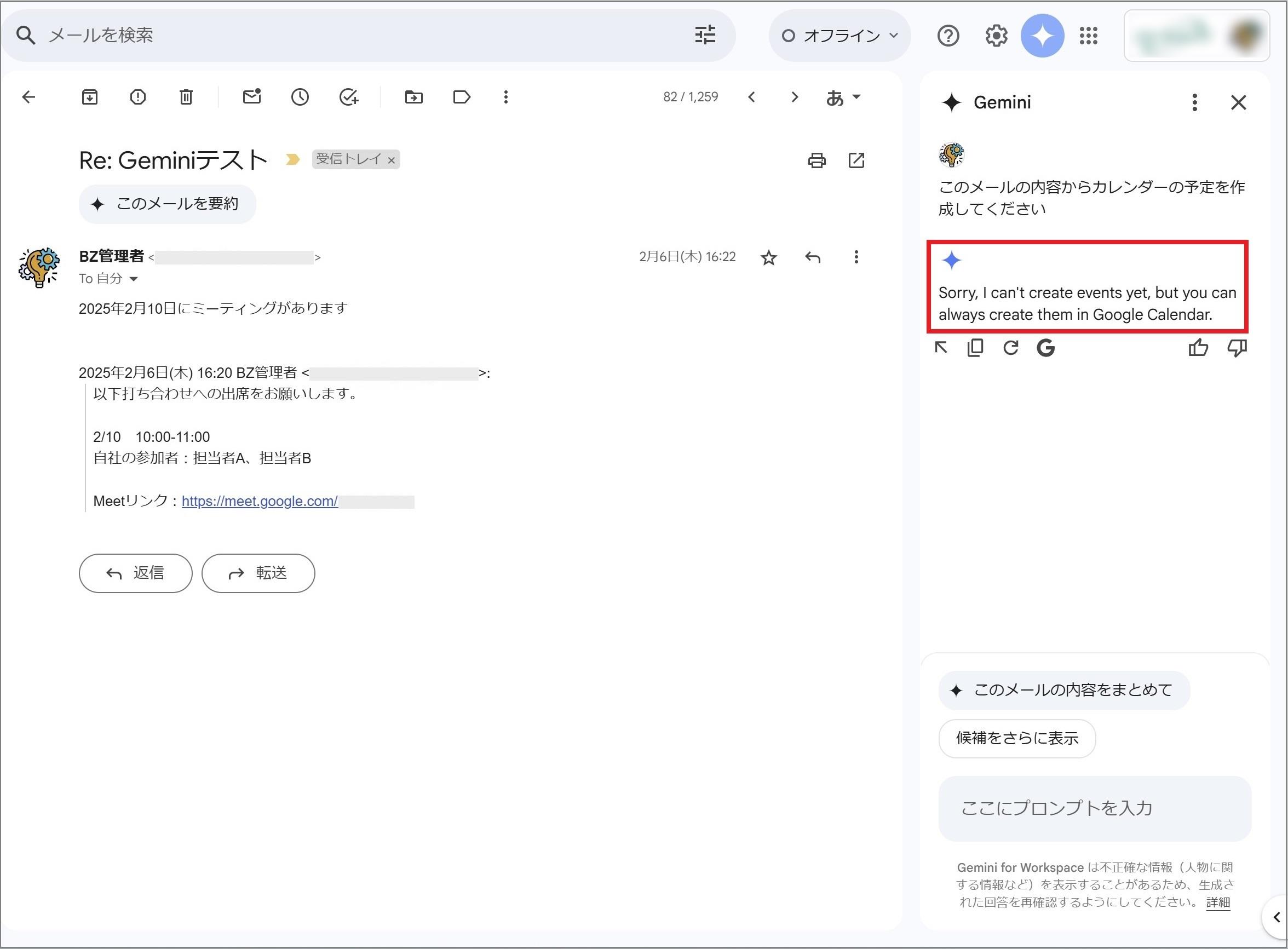Copy the Gemini response

point(975,348)
